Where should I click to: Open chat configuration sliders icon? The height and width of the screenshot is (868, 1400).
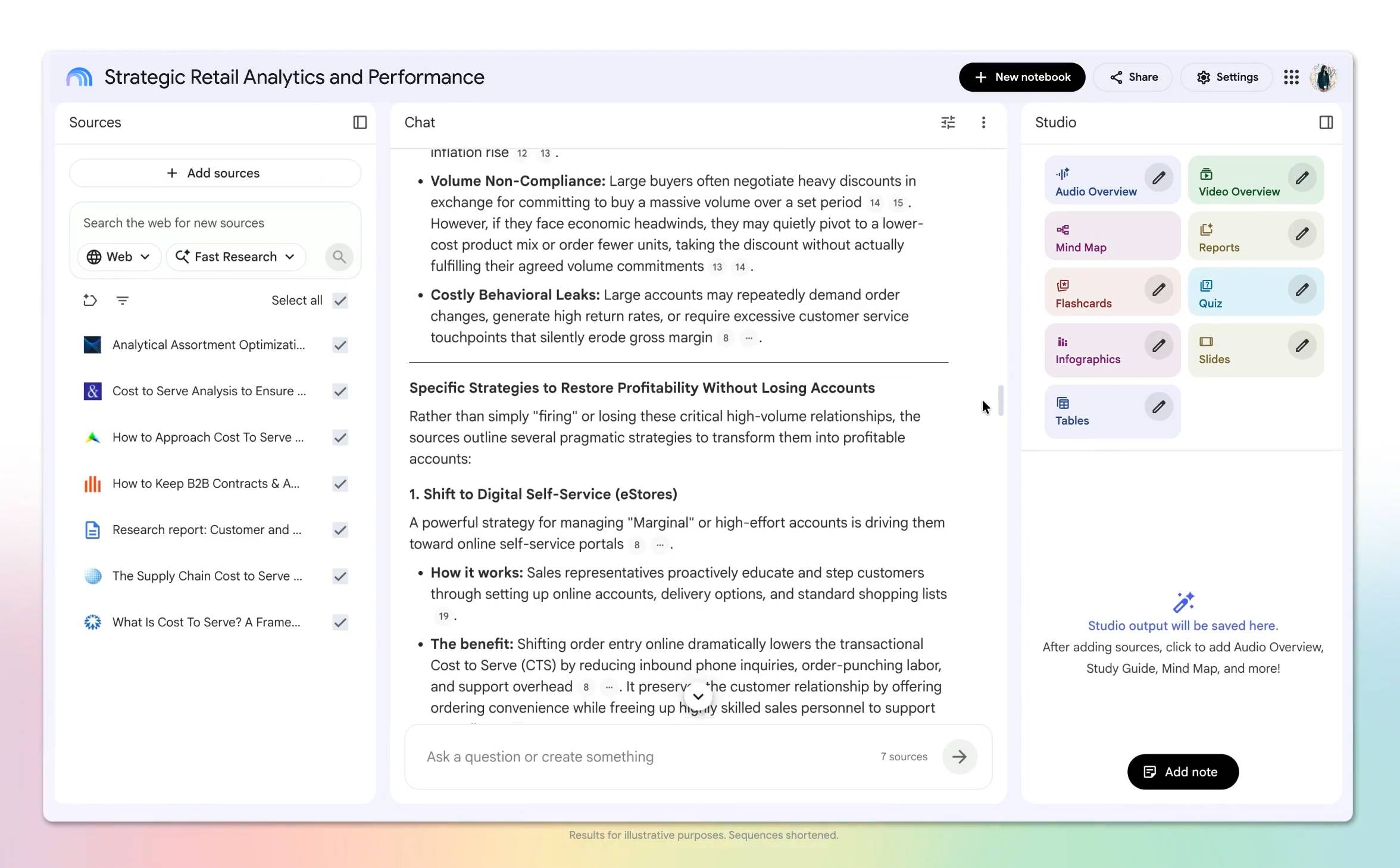click(948, 122)
